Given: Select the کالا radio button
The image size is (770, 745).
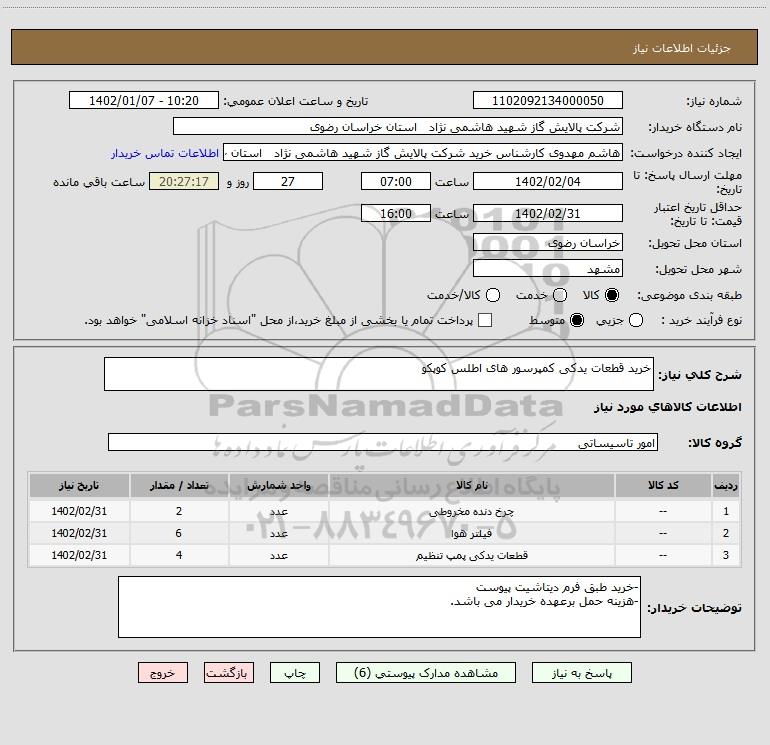Looking at the screenshot, I should [612, 295].
